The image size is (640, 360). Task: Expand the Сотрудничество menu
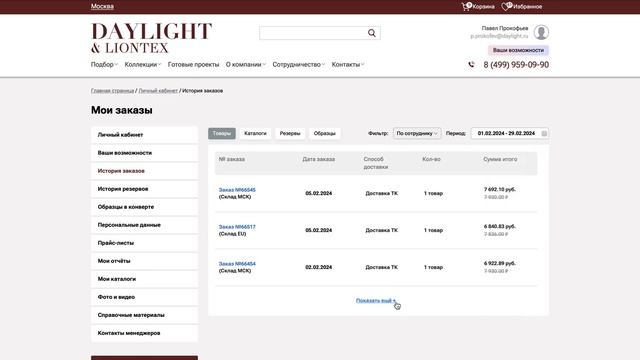(x=298, y=64)
